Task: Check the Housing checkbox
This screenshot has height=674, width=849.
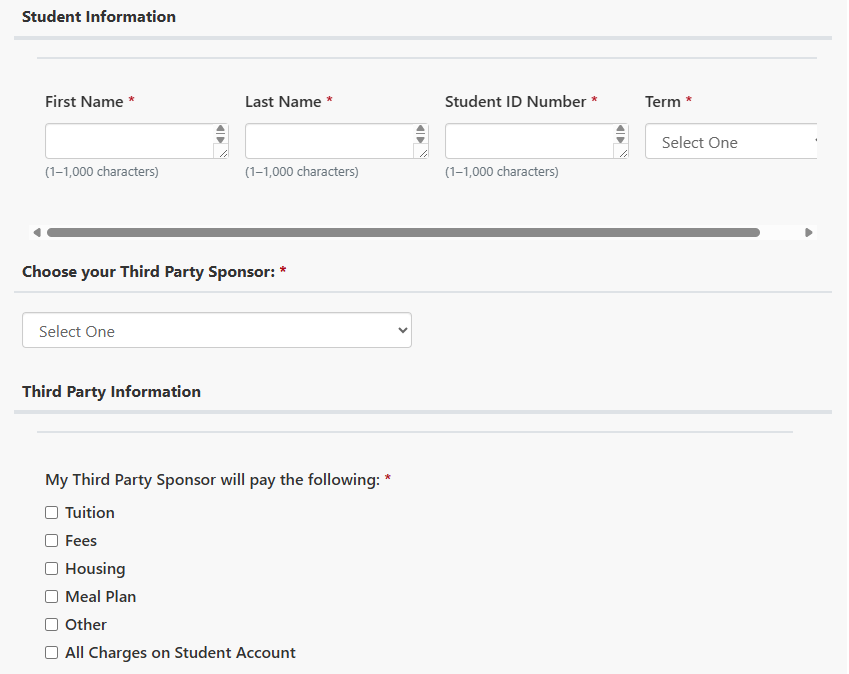Action: [51, 568]
